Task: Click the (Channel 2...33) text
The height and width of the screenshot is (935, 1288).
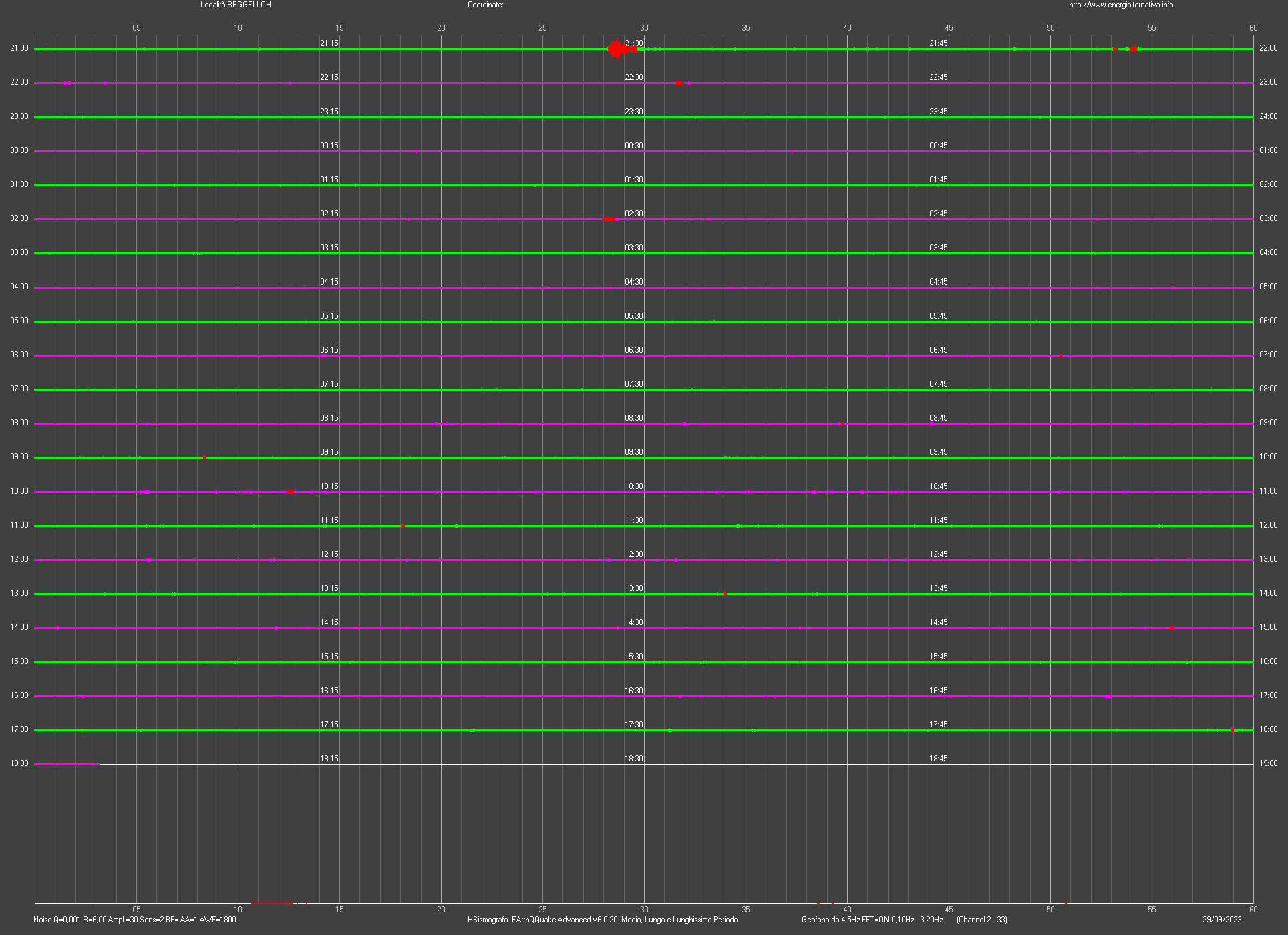Action: coord(982,920)
